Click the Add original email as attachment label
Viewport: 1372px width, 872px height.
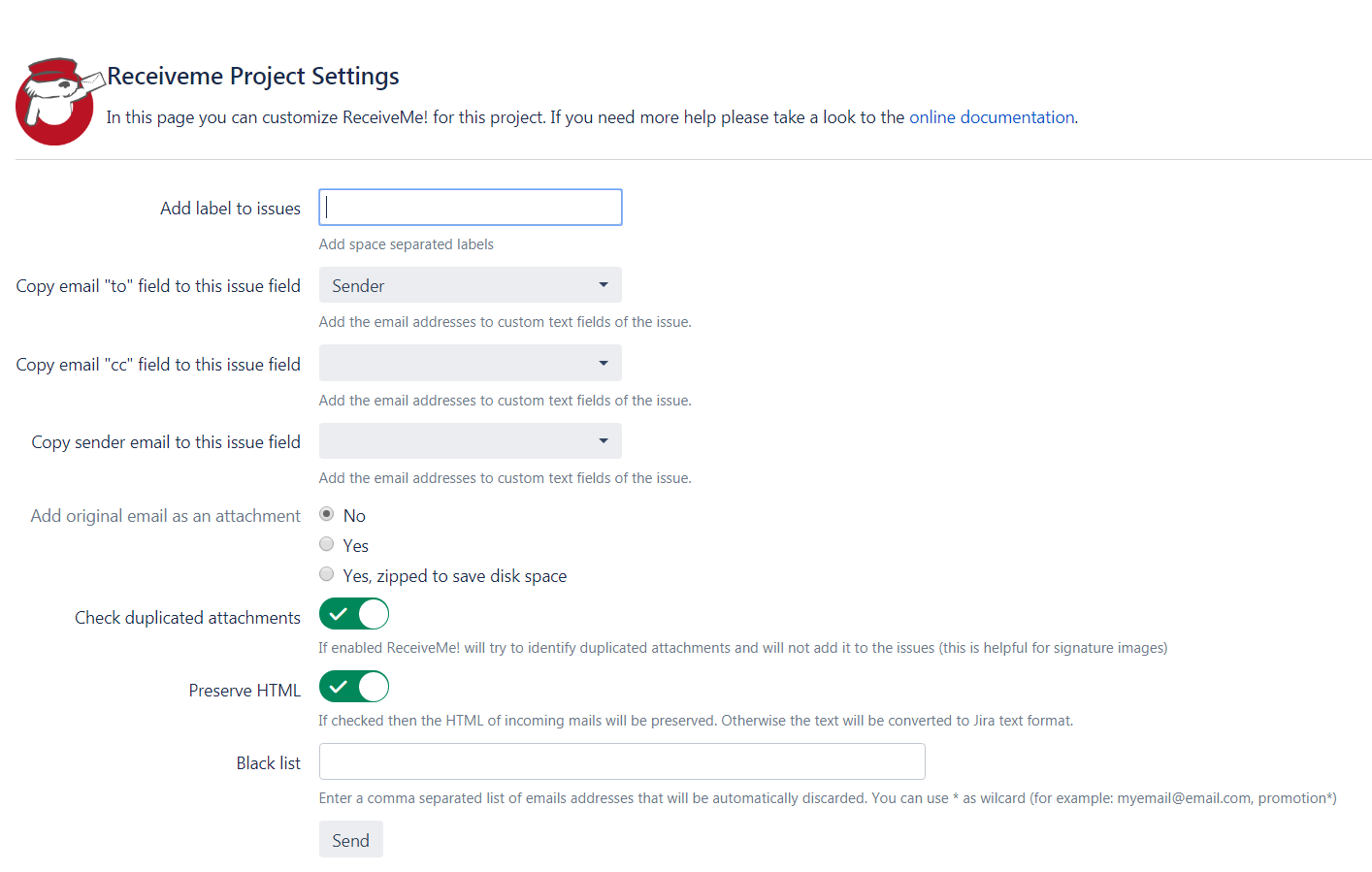tap(166, 516)
